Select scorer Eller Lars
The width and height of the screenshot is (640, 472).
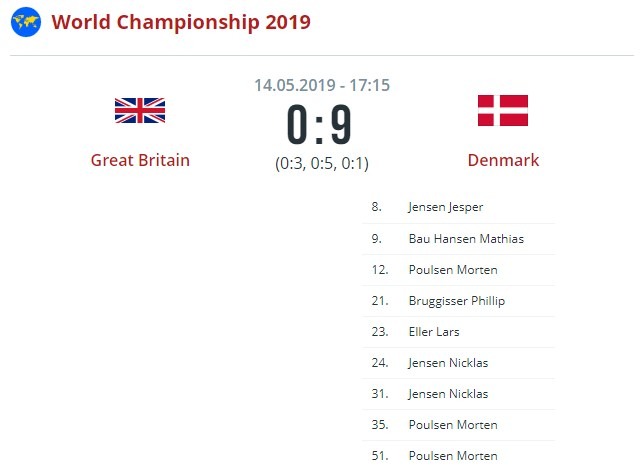click(x=434, y=332)
